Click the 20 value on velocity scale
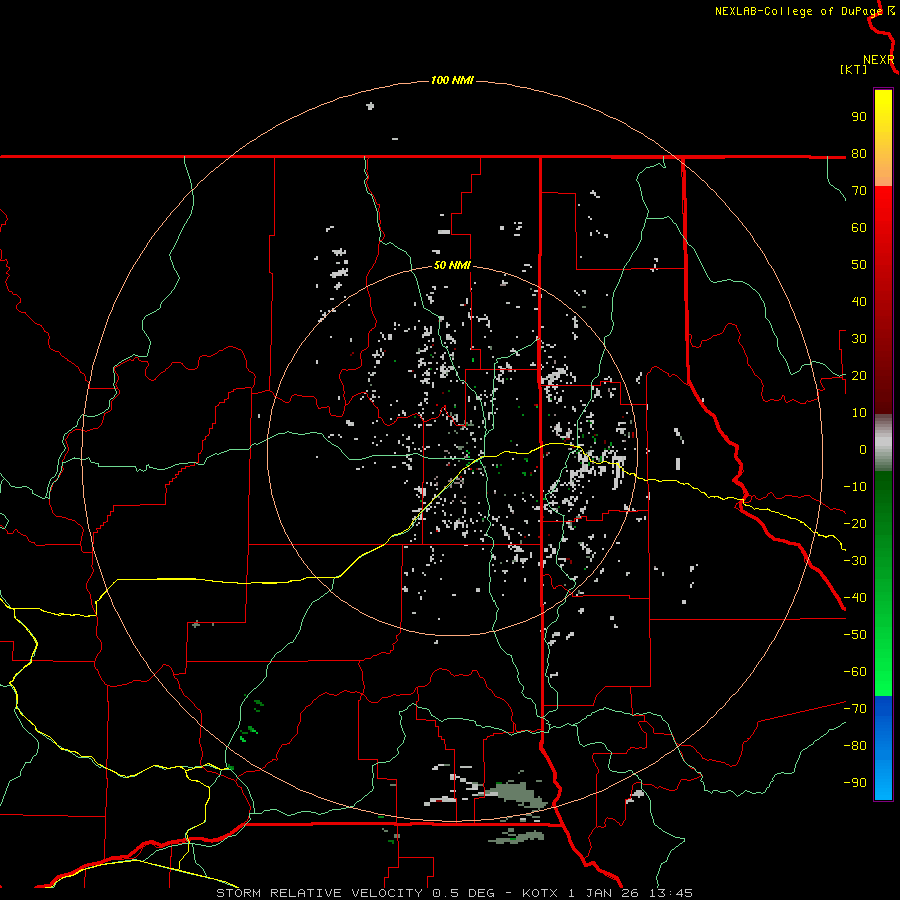 pyautogui.click(x=859, y=376)
